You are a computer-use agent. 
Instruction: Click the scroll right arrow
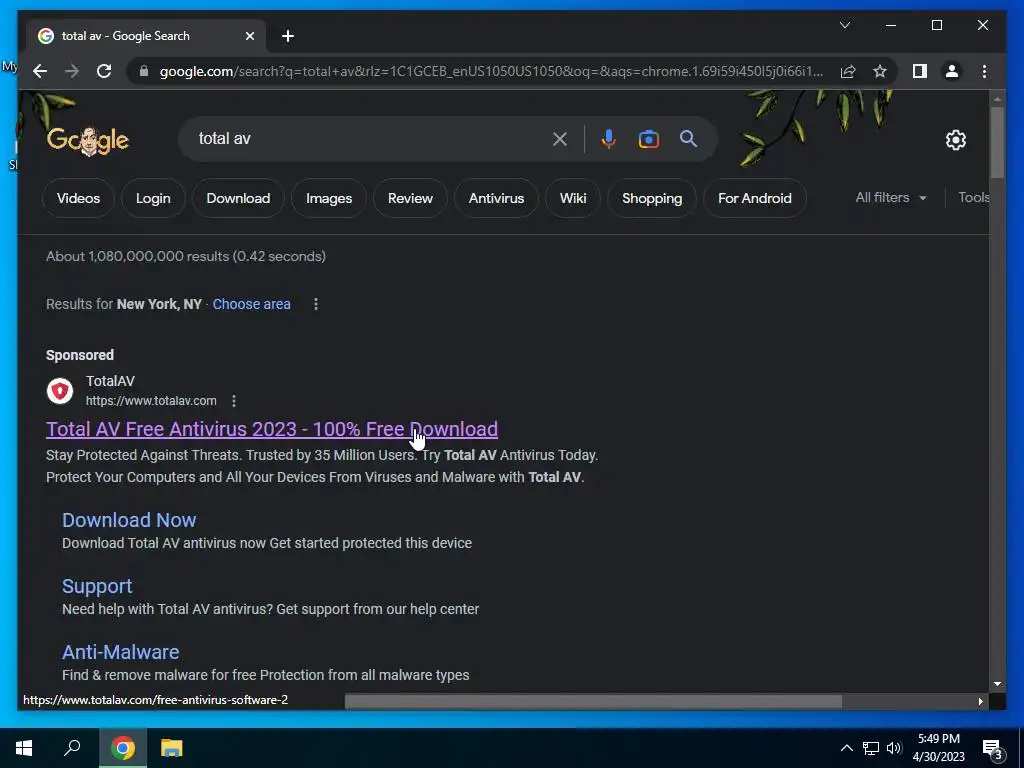click(x=980, y=701)
